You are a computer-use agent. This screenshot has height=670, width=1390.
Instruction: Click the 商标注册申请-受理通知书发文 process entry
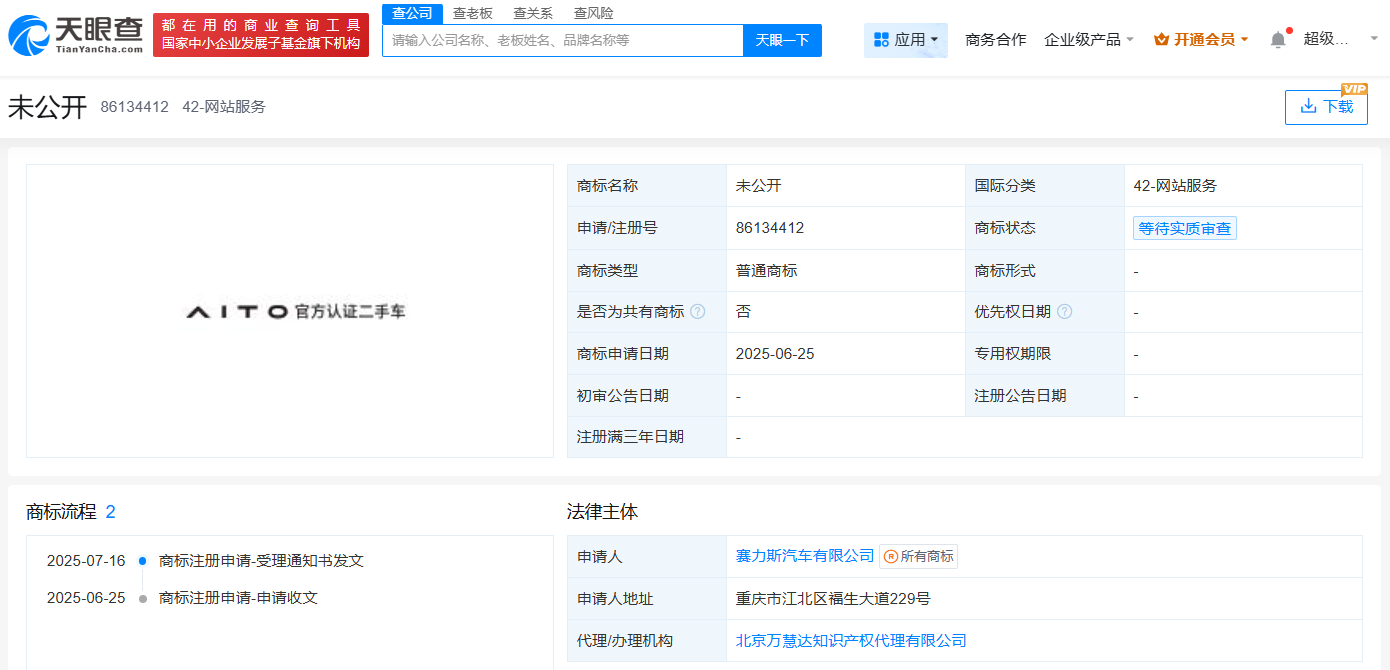coord(261,561)
